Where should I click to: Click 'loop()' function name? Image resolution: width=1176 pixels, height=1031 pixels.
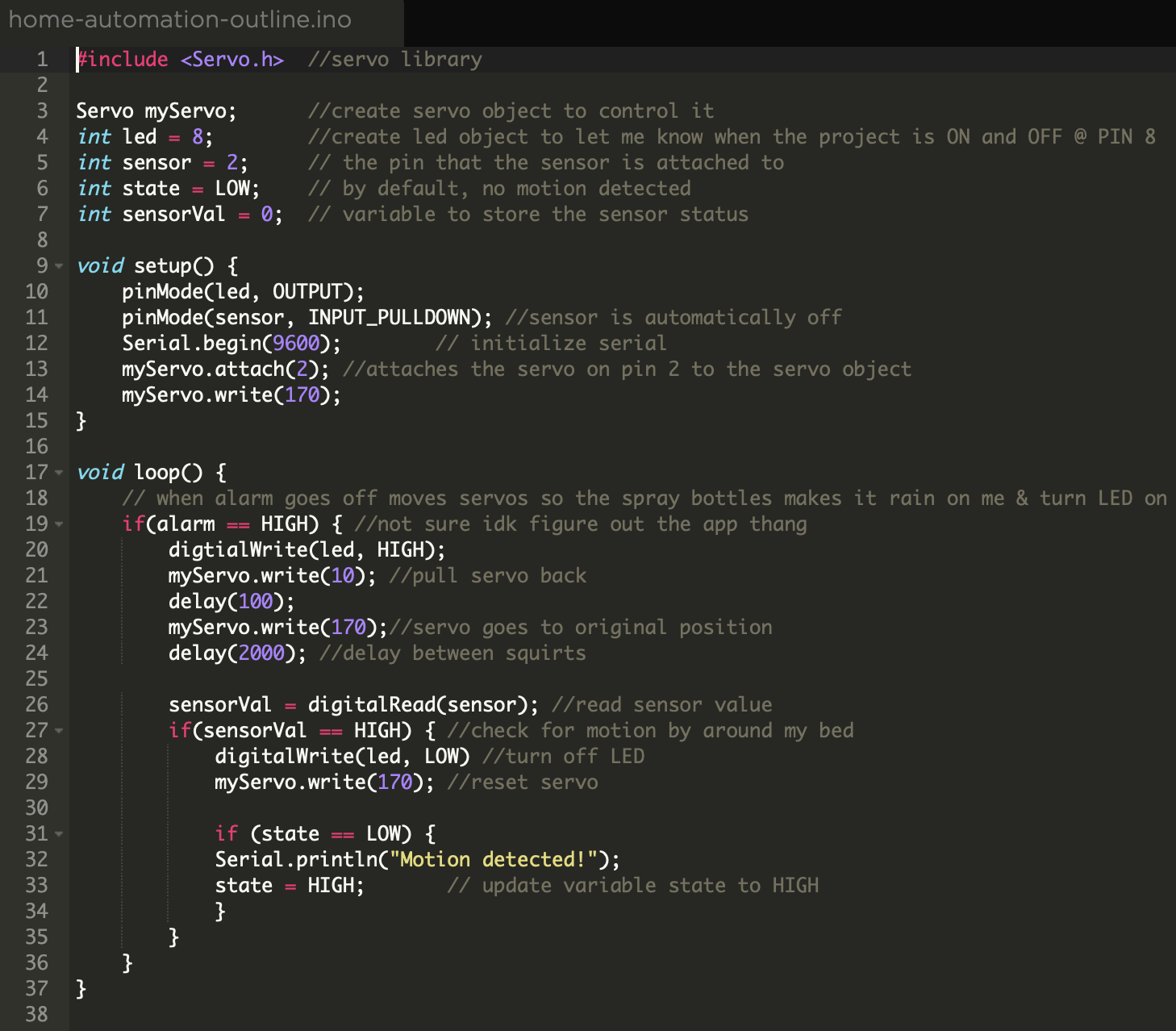(x=169, y=473)
